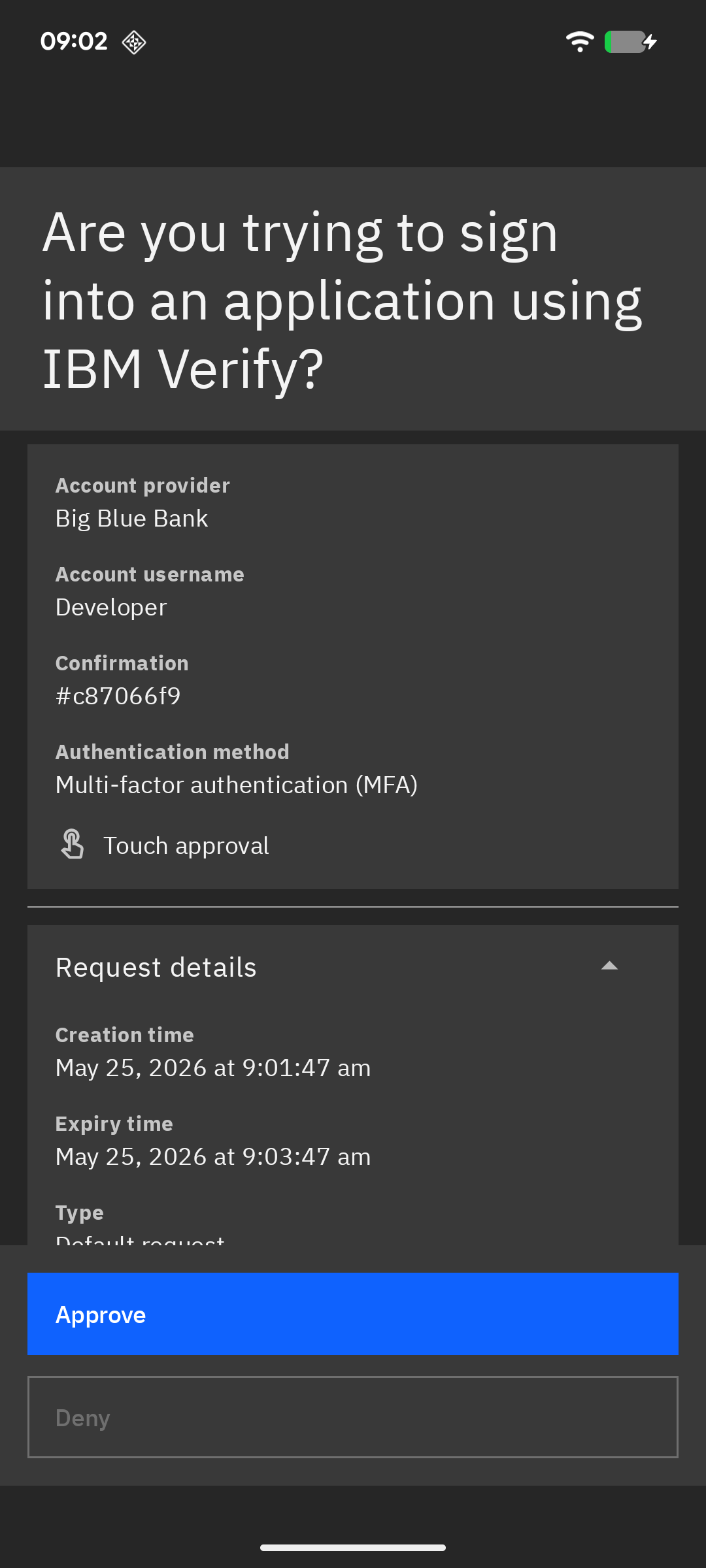Tap the Deny button
The image size is (706, 1568).
coord(353,1417)
